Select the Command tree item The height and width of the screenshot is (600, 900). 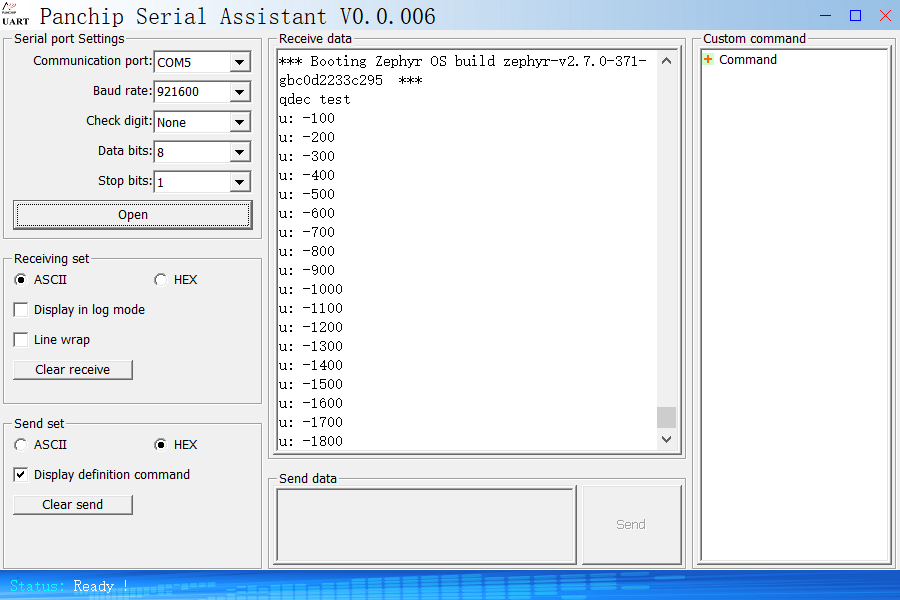pos(748,60)
